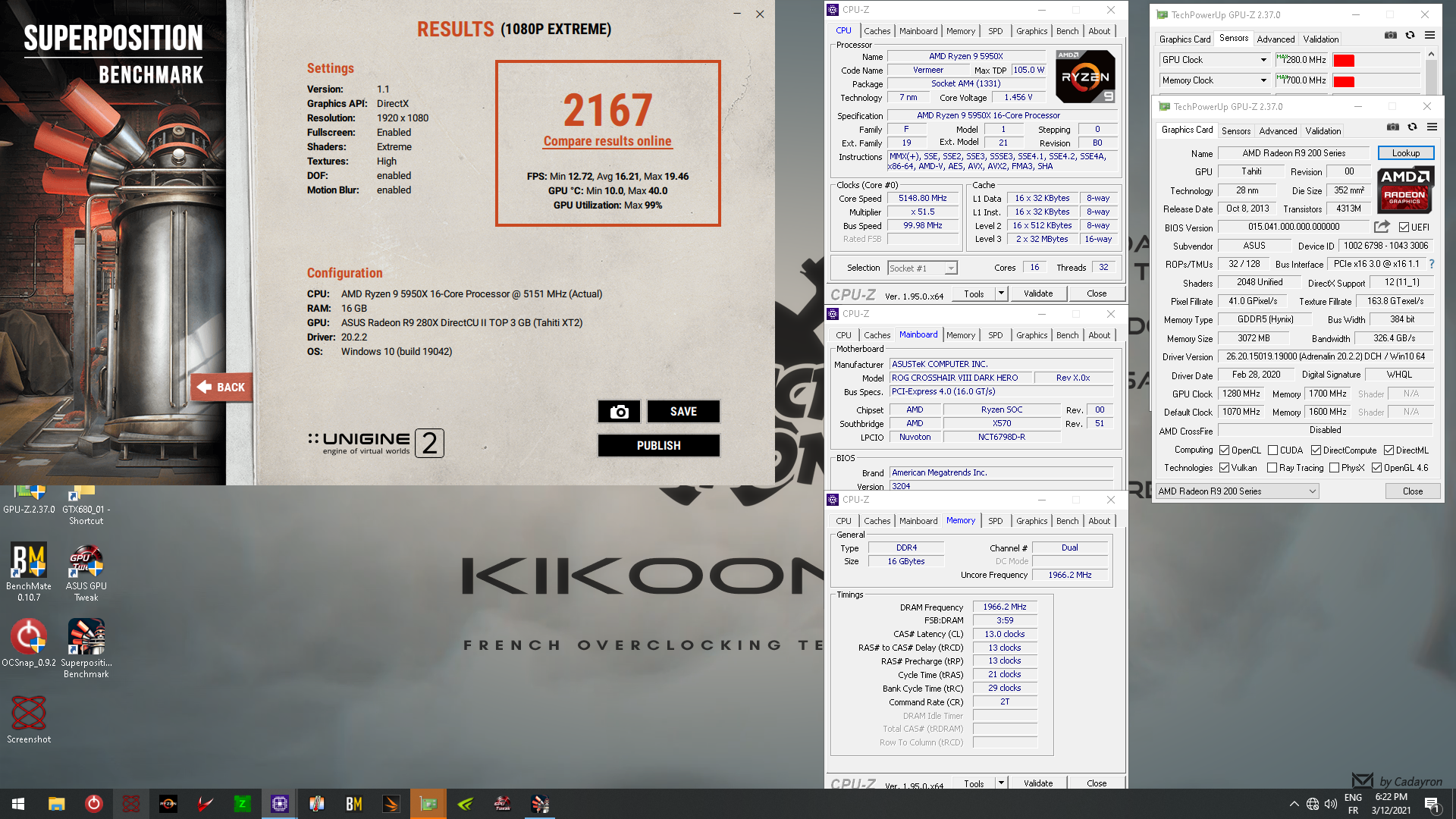Open Sensors tab in GPU-Z Graphics Card window
Image resolution: width=1456 pixels, height=819 pixels.
[x=1235, y=131]
